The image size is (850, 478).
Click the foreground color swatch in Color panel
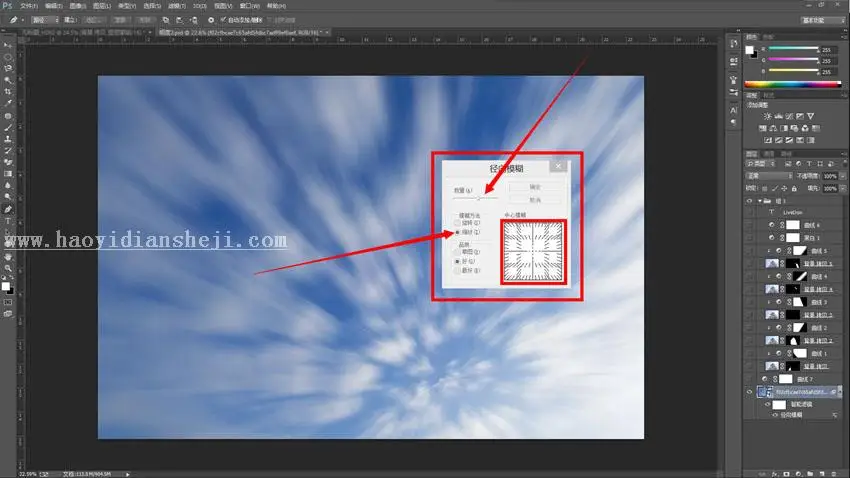749,50
